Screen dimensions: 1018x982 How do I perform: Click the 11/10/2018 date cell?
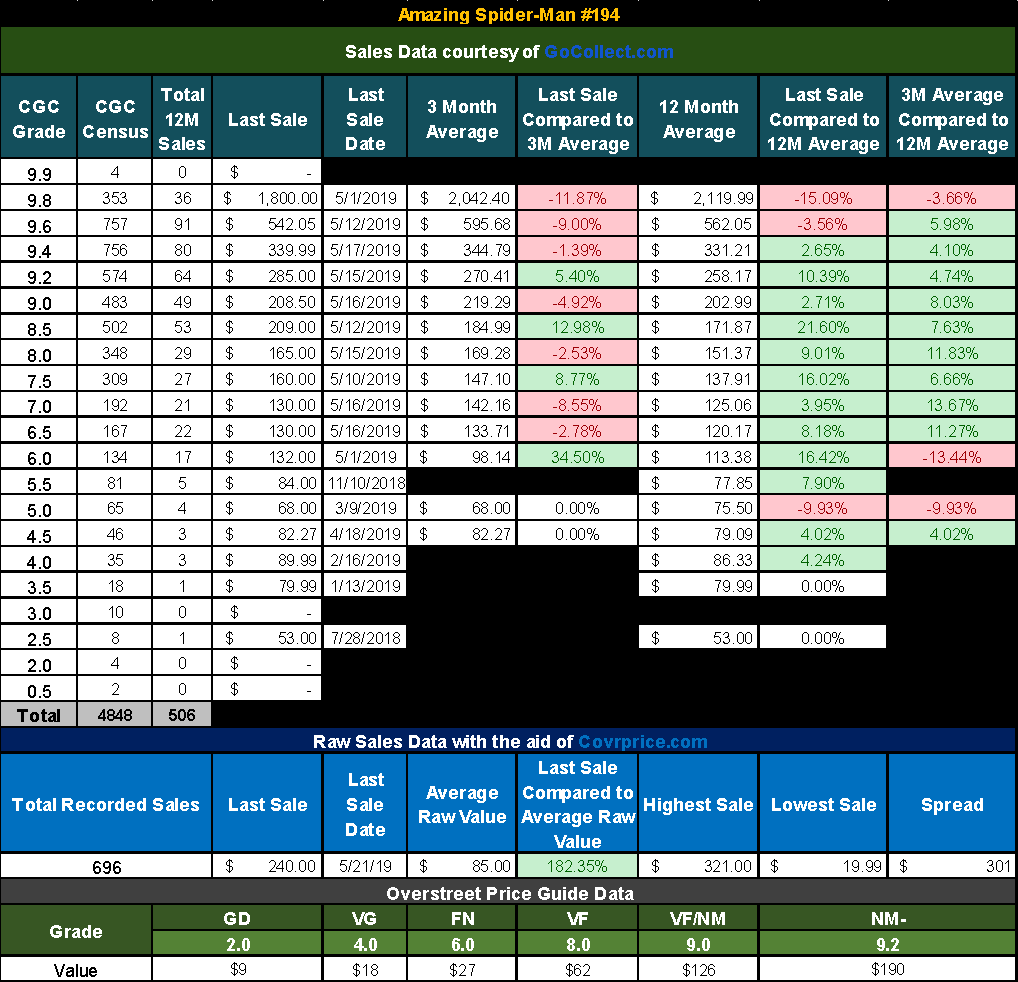click(365, 483)
